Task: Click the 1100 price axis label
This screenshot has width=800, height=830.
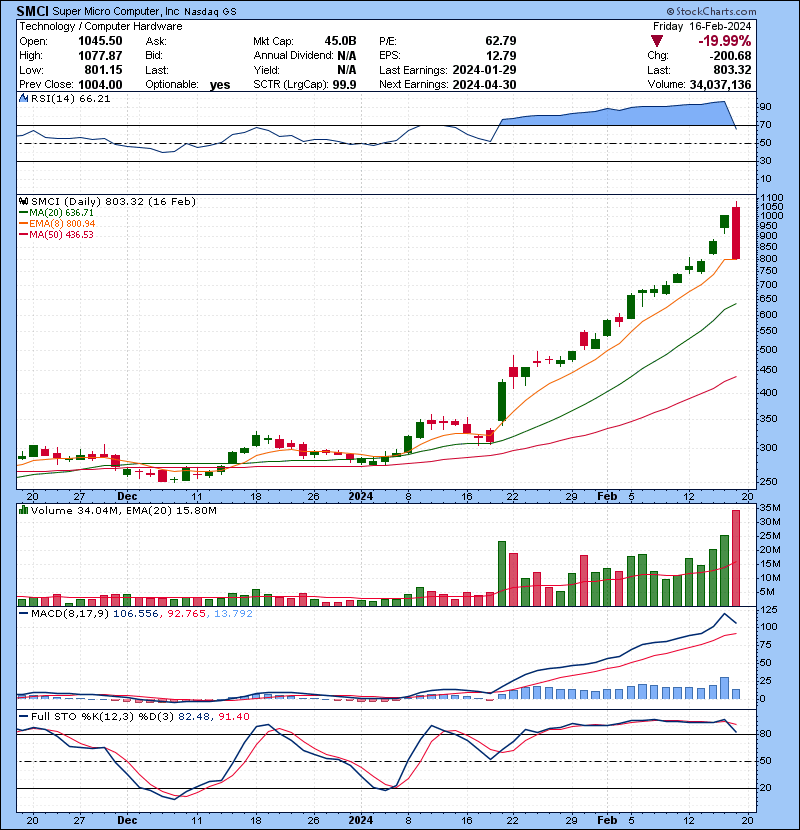Action: click(x=772, y=198)
